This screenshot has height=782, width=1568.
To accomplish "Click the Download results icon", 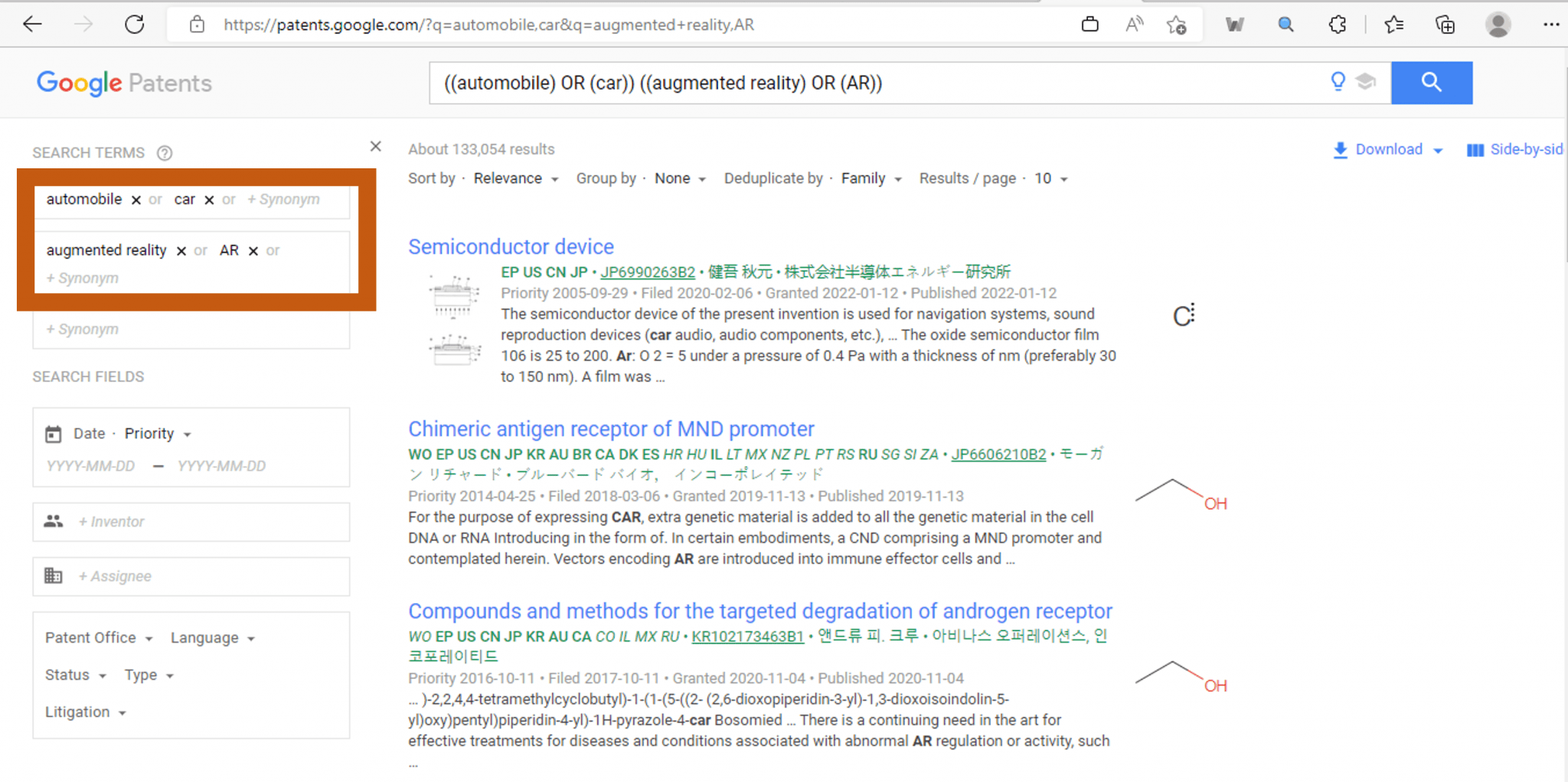I will click(1341, 149).
